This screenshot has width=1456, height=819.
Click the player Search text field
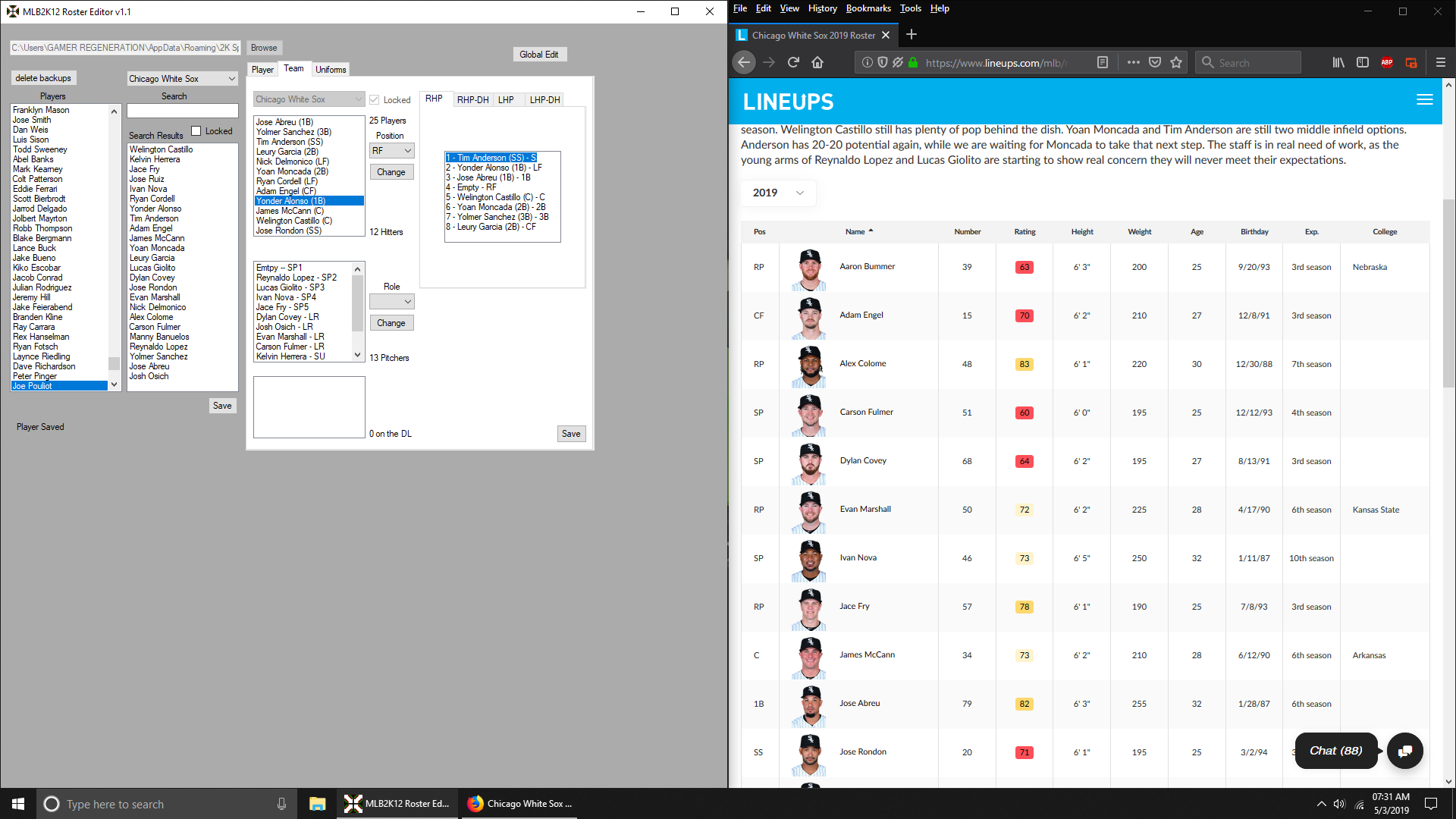pos(183,111)
